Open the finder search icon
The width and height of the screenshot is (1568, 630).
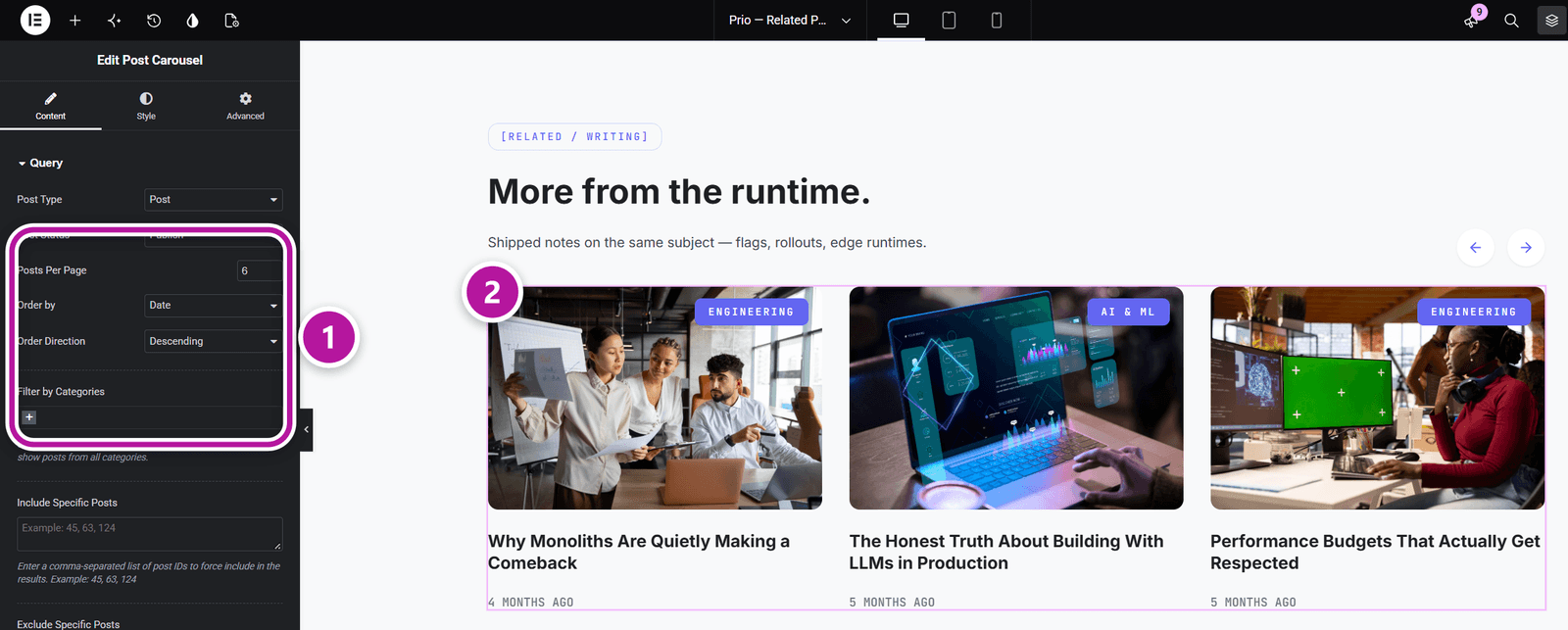point(1511,20)
